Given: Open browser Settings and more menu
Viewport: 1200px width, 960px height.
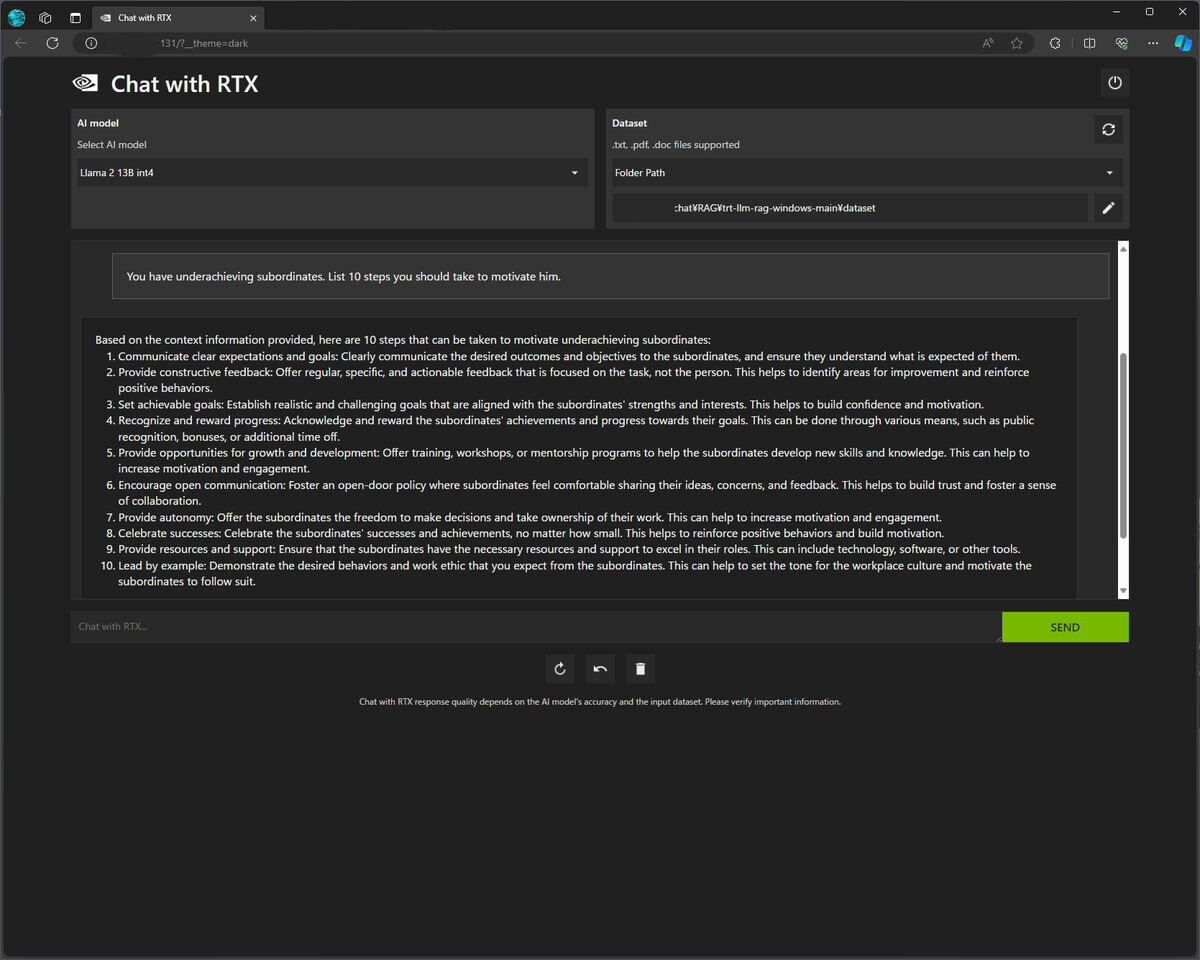Looking at the screenshot, I should tap(1153, 43).
